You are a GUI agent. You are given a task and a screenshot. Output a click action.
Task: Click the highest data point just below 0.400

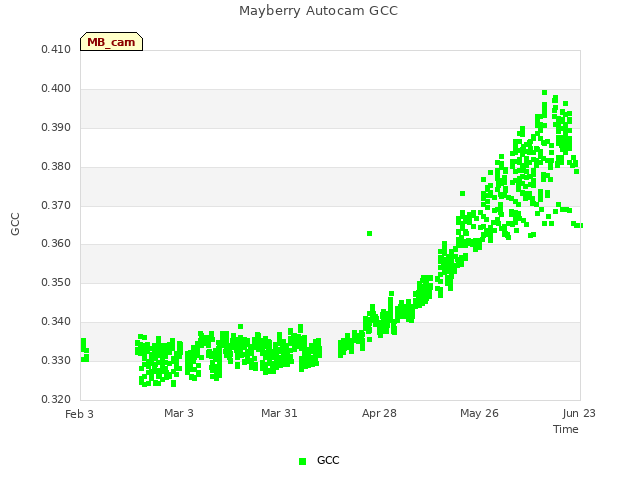(x=544, y=93)
